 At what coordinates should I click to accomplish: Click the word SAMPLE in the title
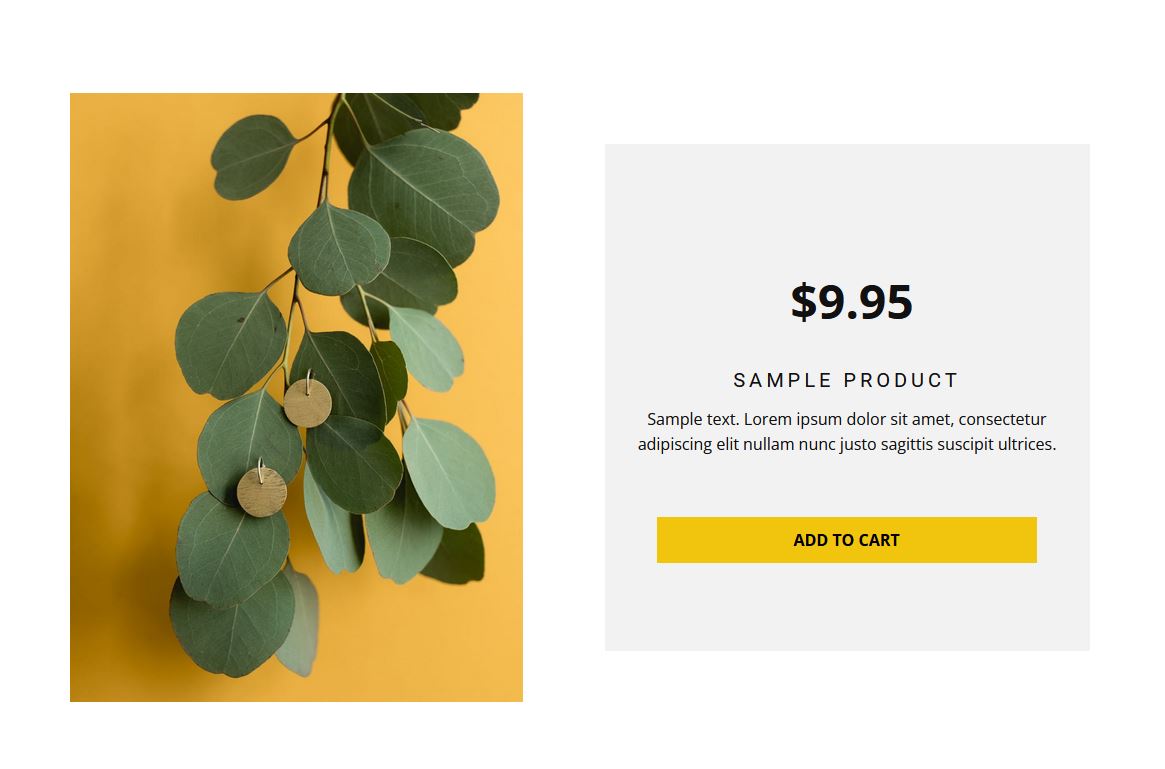[x=782, y=380]
